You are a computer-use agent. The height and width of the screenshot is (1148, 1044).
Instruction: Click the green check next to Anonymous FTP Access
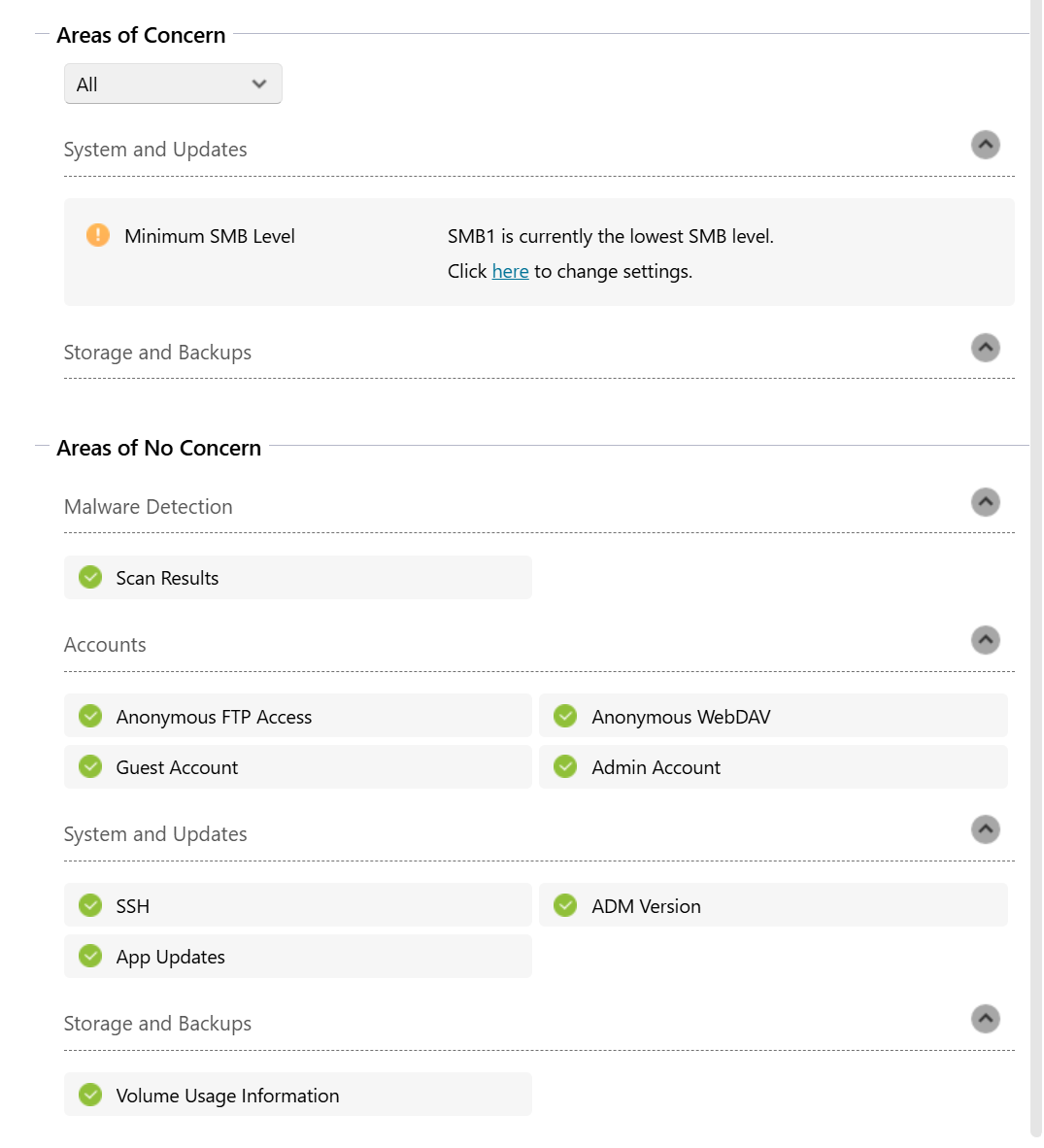[90, 716]
